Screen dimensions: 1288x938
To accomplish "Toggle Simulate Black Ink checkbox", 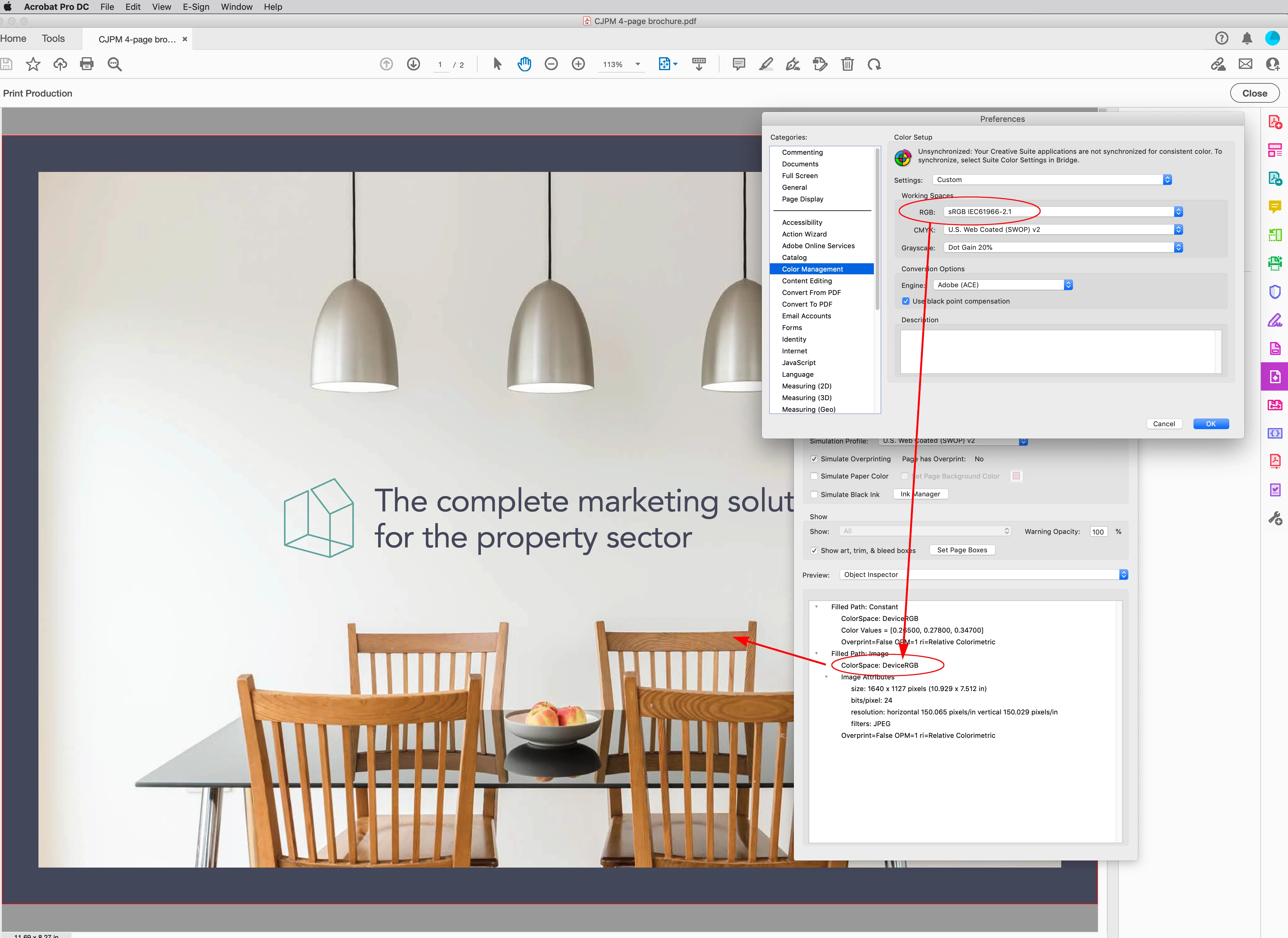I will (814, 495).
